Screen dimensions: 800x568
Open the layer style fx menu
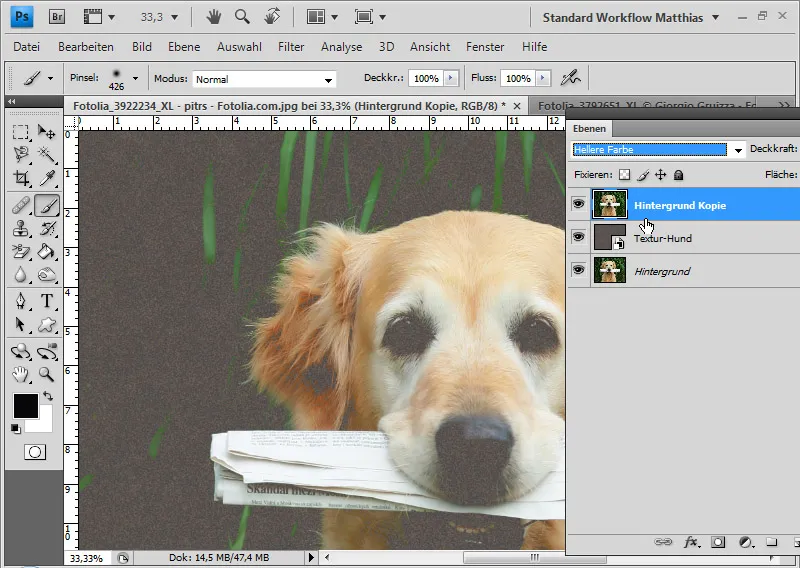pos(691,541)
